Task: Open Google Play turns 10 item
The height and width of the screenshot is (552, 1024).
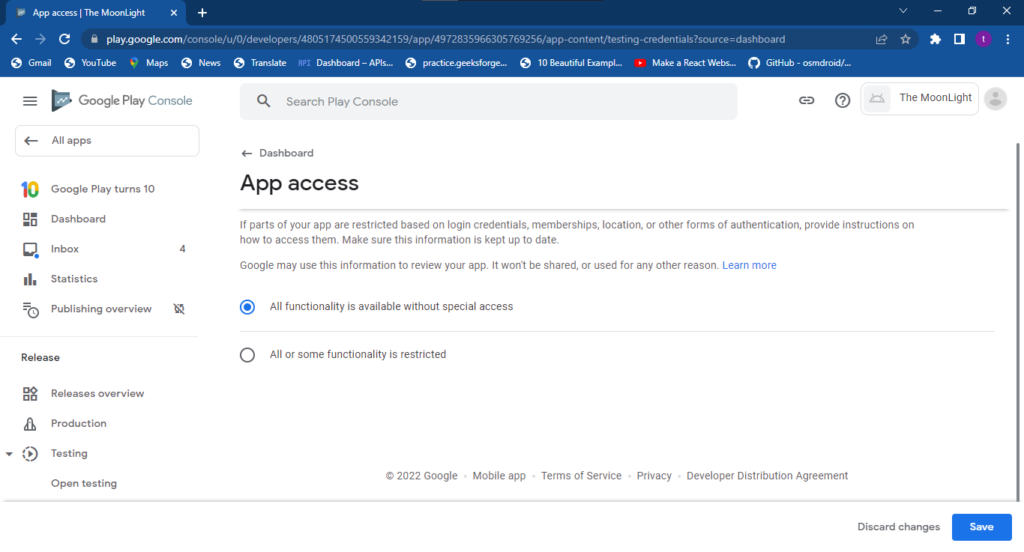Action: coord(103,189)
